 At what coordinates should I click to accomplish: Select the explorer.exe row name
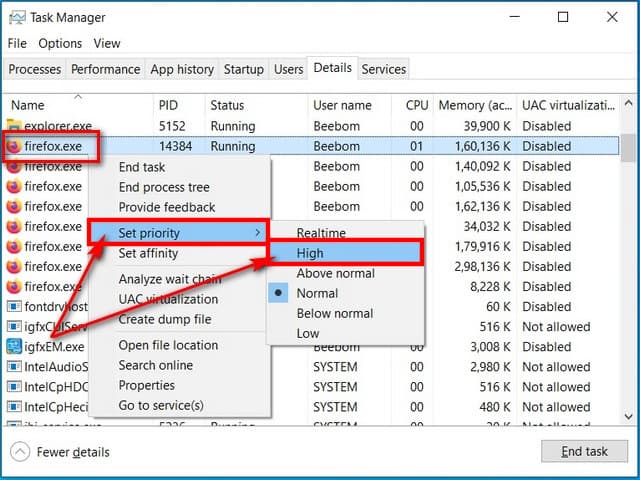point(58,126)
